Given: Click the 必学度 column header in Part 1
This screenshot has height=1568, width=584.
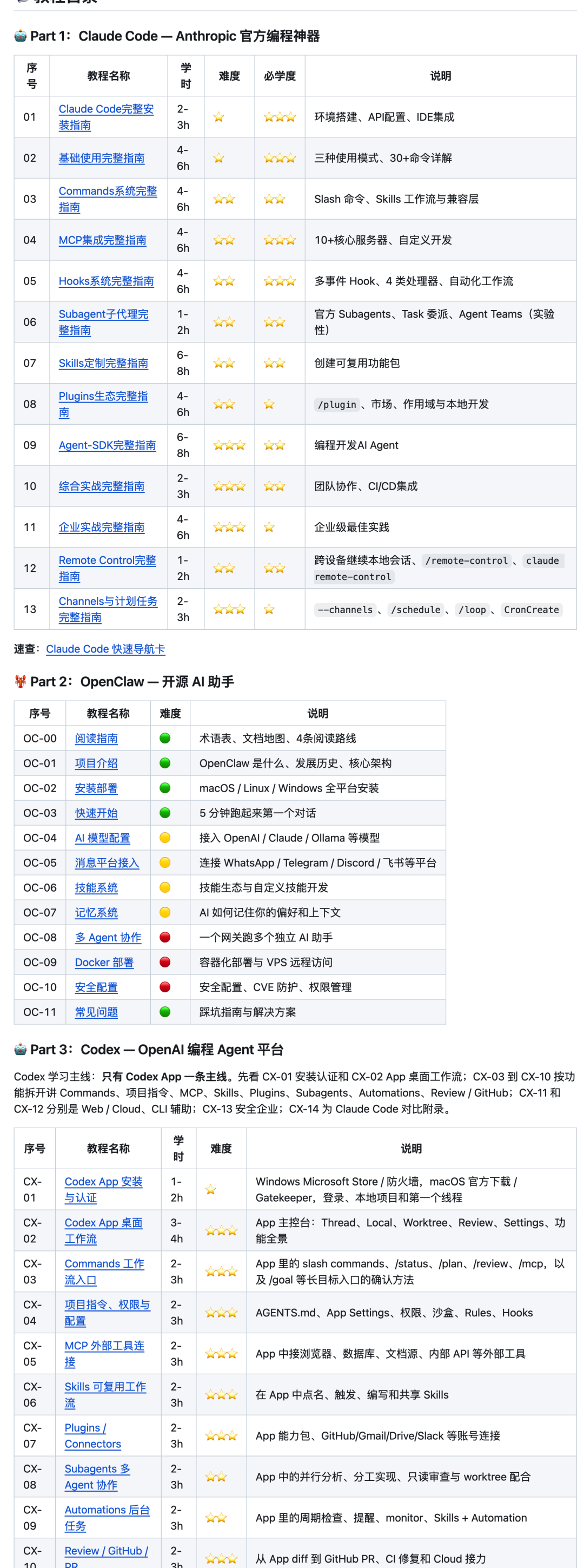Looking at the screenshot, I should 280,76.
